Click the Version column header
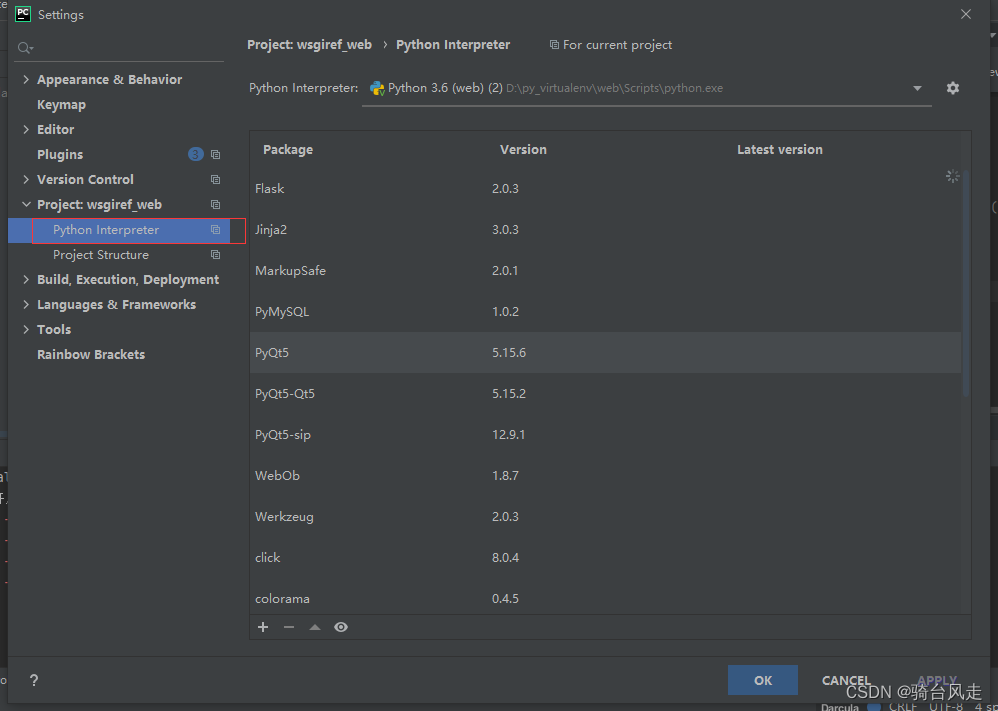The width and height of the screenshot is (998, 711). coord(523,150)
